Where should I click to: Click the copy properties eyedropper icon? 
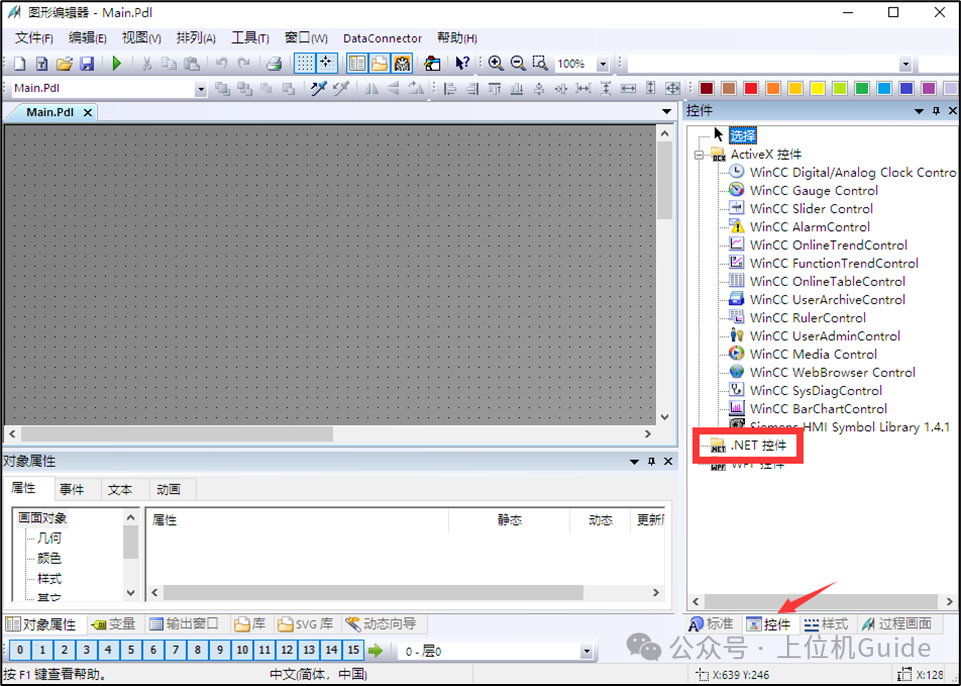(x=319, y=88)
